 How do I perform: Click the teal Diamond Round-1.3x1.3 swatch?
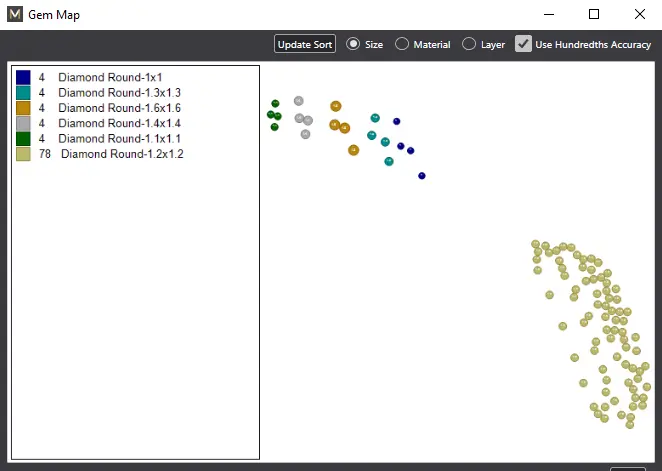click(23, 92)
